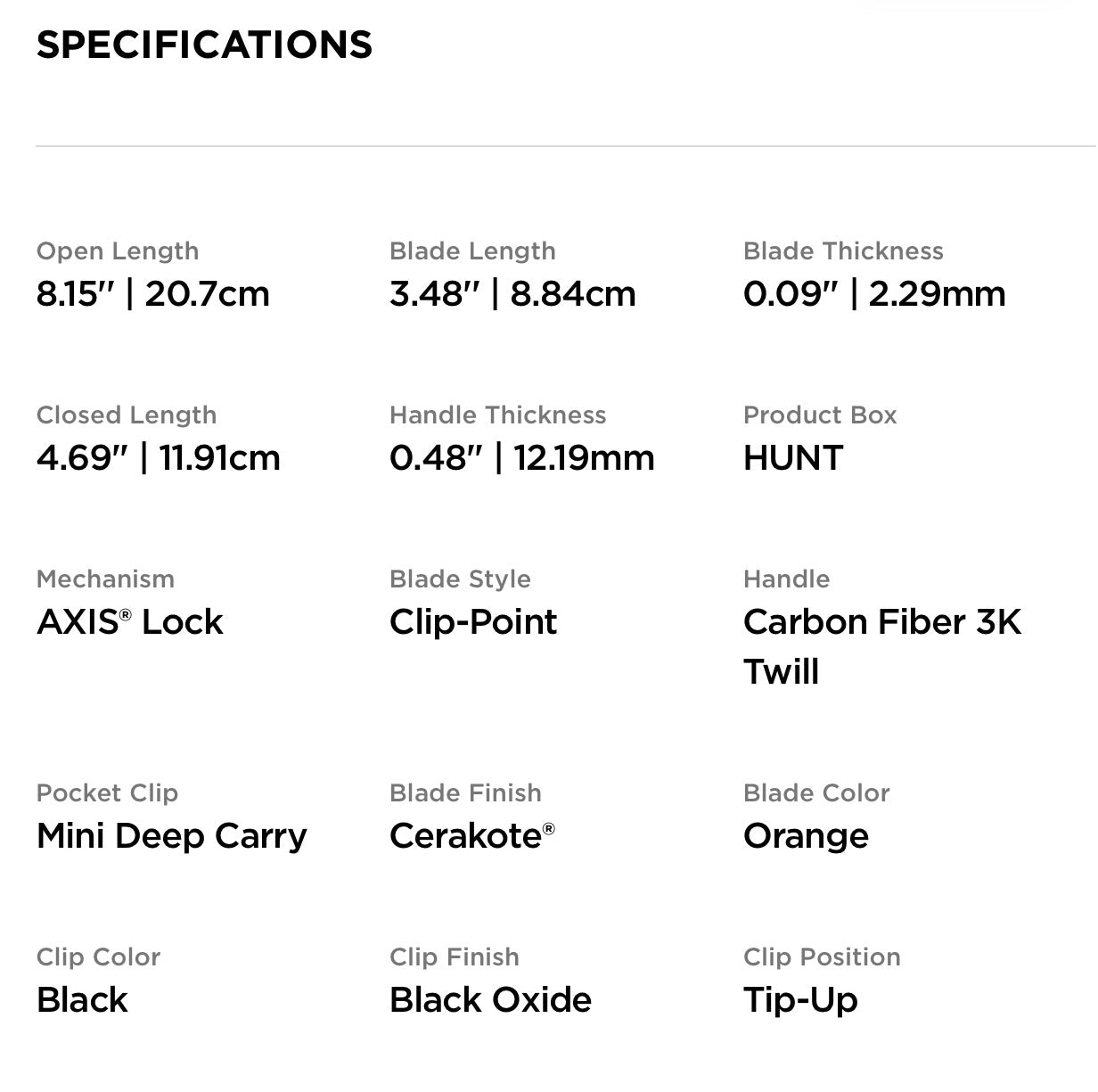1098x1092 pixels.
Task: Click the HUNT product box value
Action: tap(793, 457)
